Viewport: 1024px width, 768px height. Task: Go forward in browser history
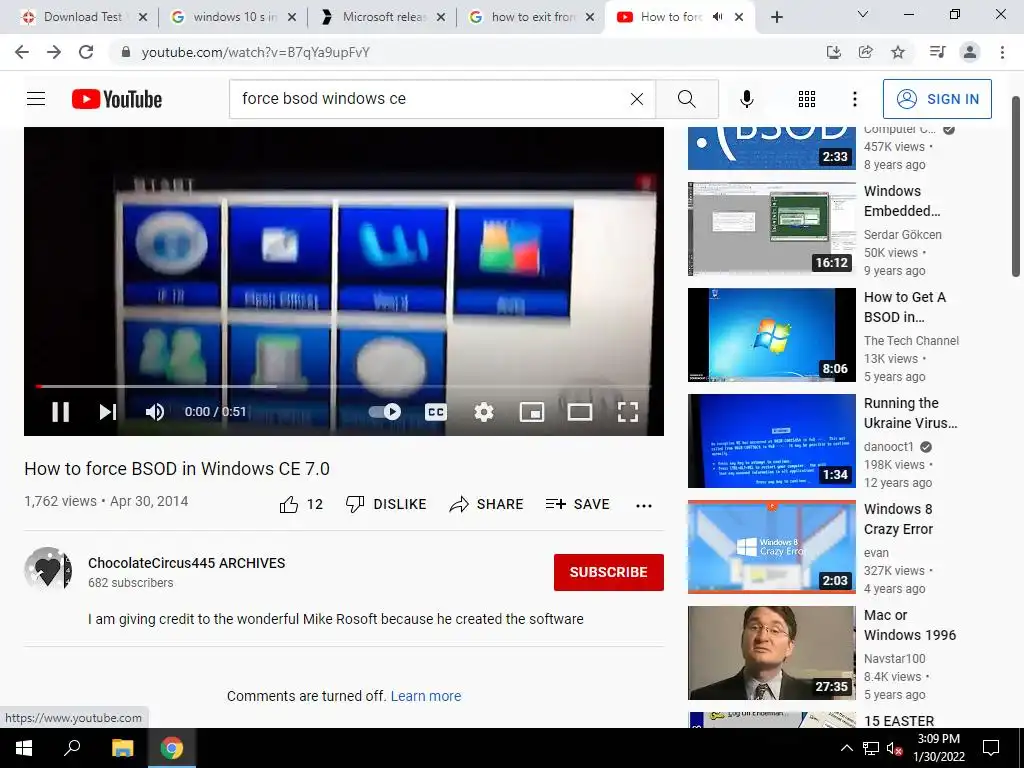coord(54,52)
